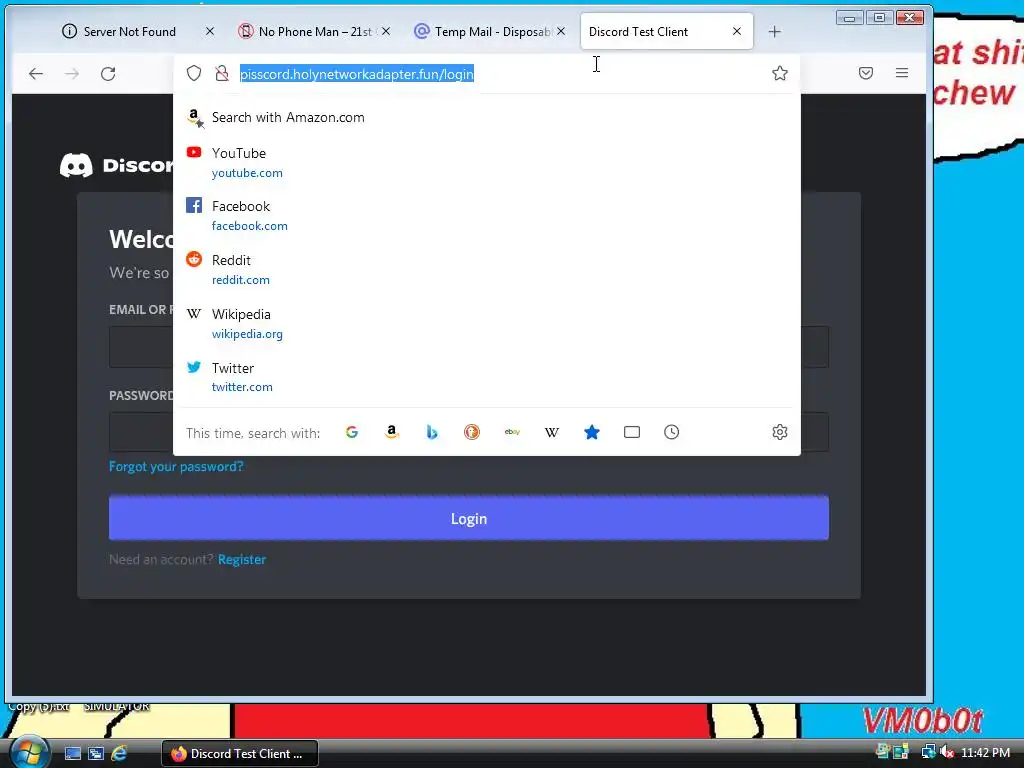Click the Windows Start orb
This screenshot has height=768, width=1024.
(29, 752)
